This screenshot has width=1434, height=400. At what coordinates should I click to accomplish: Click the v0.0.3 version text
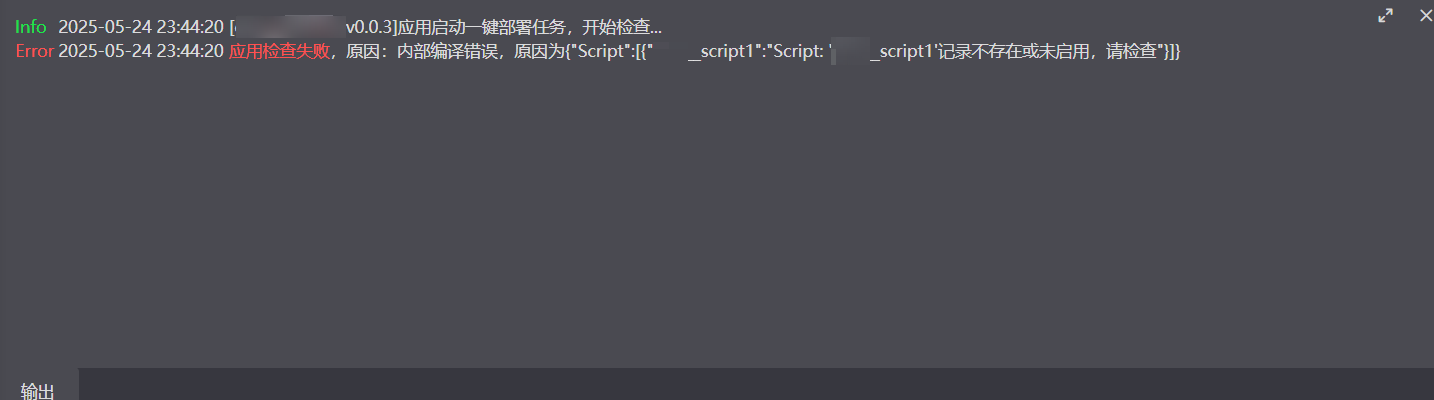click(x=367, y=27)
